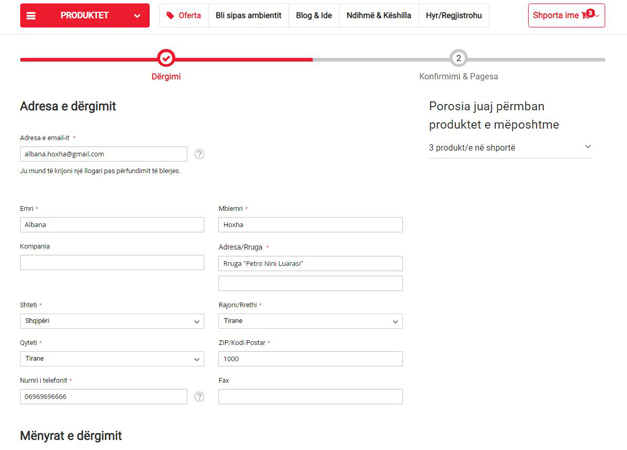The image size is (627, 450).
Task: Open the shopping cart icon
Action: (x=586, y=16)
